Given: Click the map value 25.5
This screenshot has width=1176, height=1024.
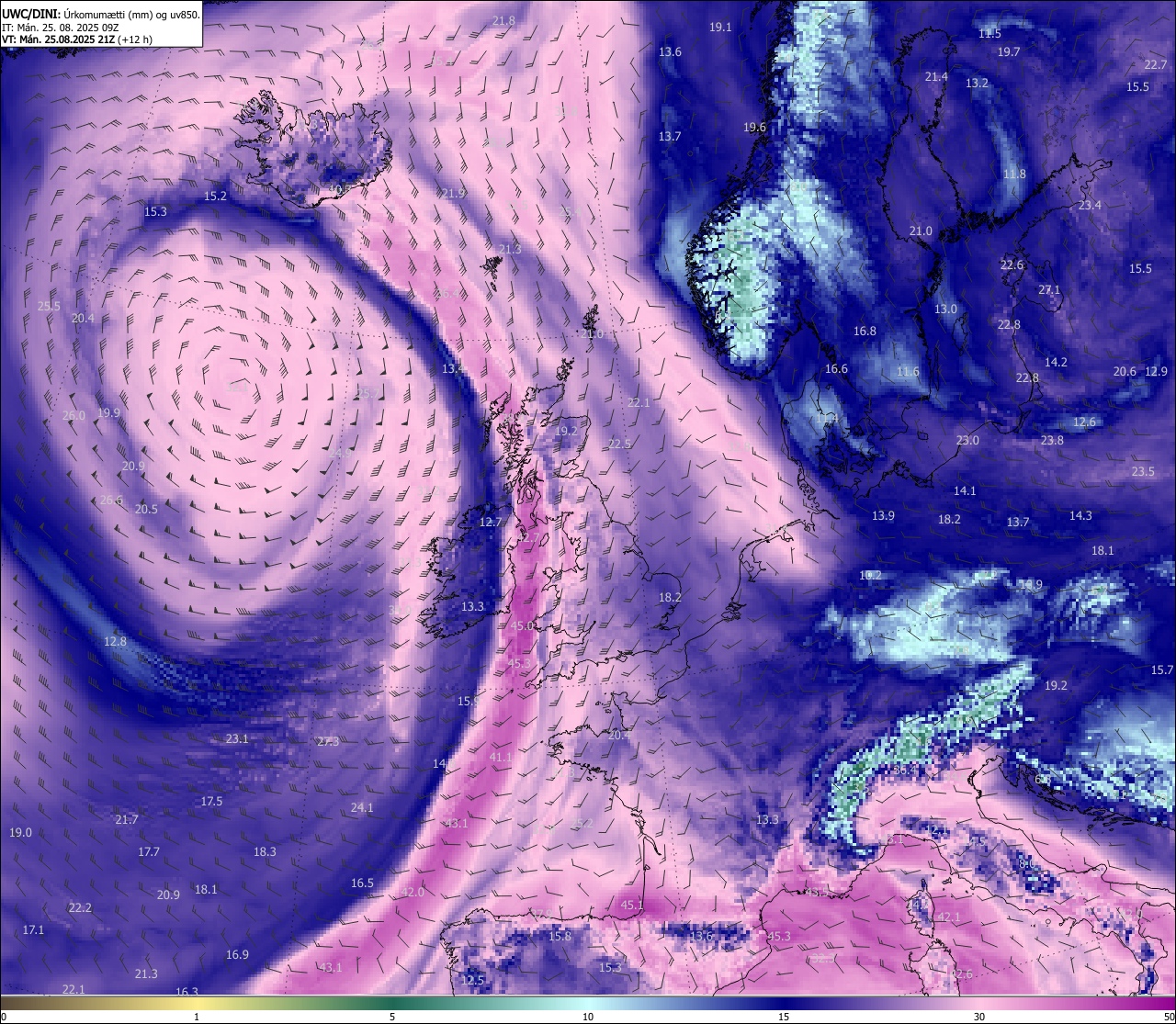Looking at the screenshot, I should pos(49,307).
